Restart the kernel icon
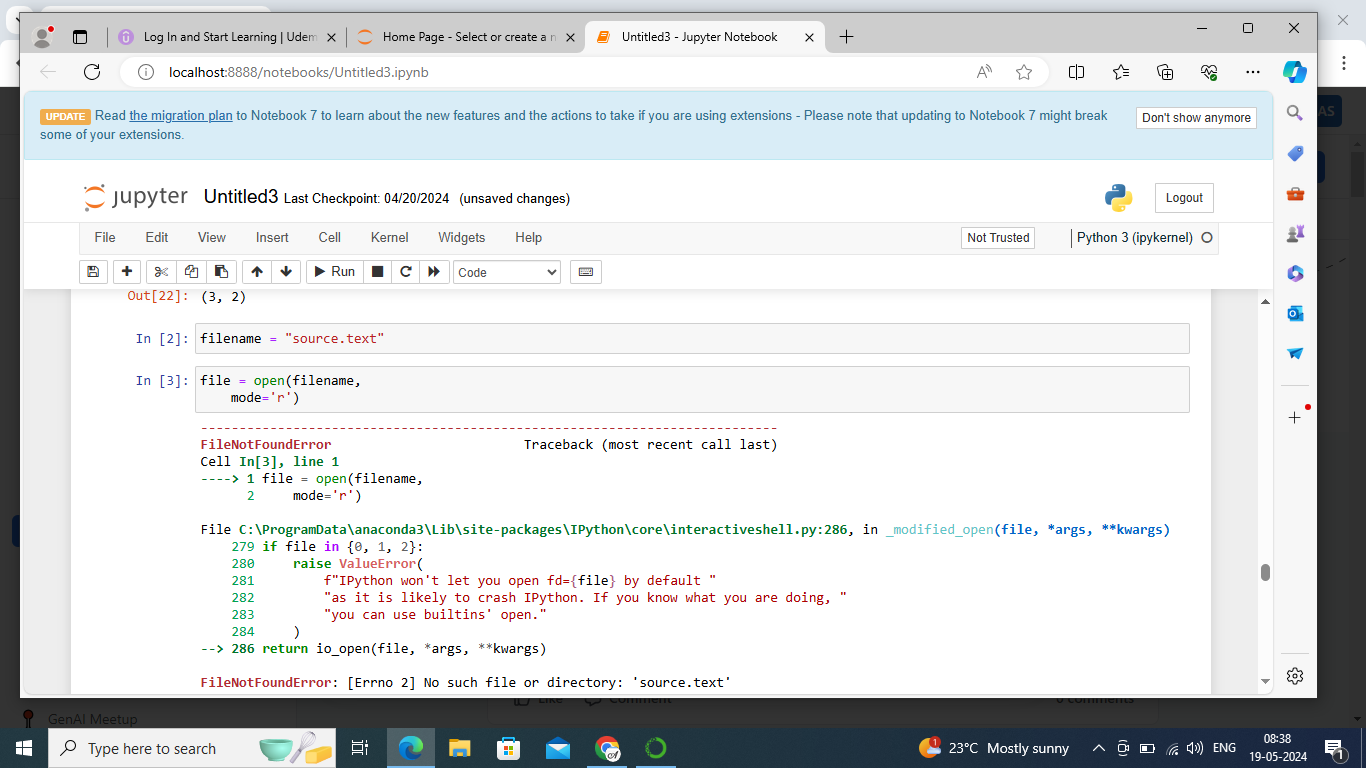The image size is (1366, 768). click(406, 272)
